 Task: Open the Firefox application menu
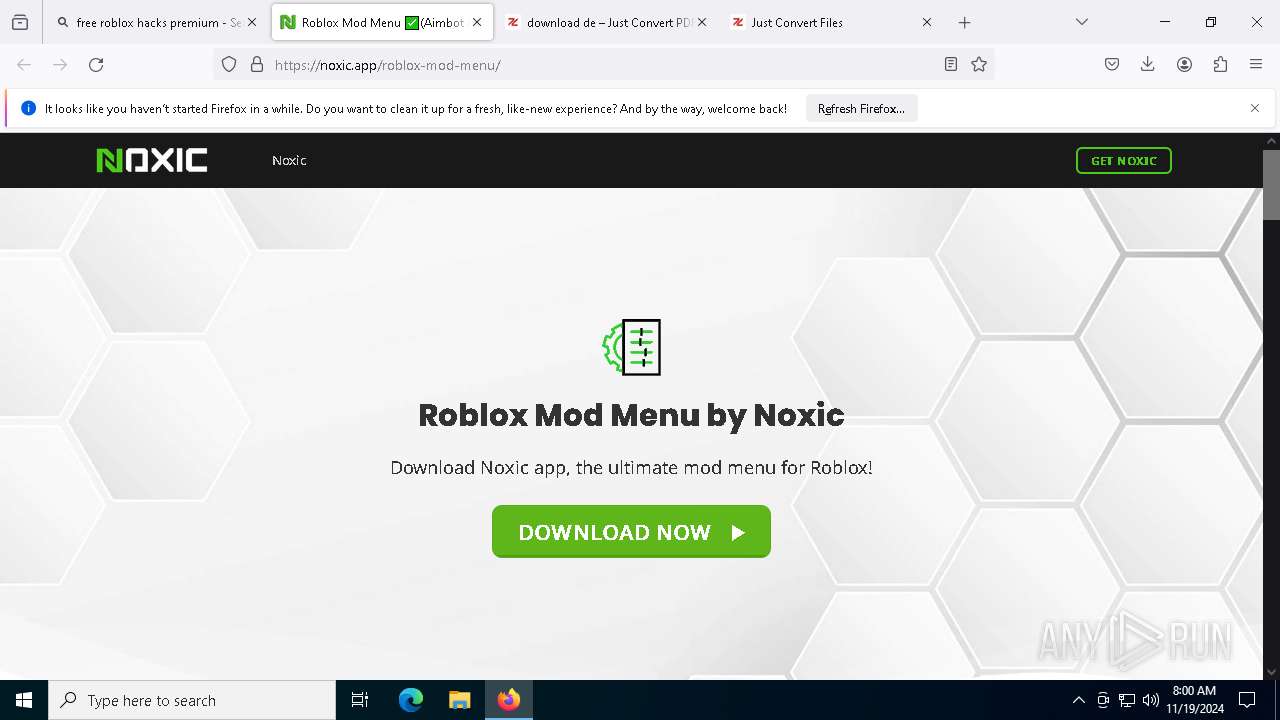click(x=1256, y=65)
